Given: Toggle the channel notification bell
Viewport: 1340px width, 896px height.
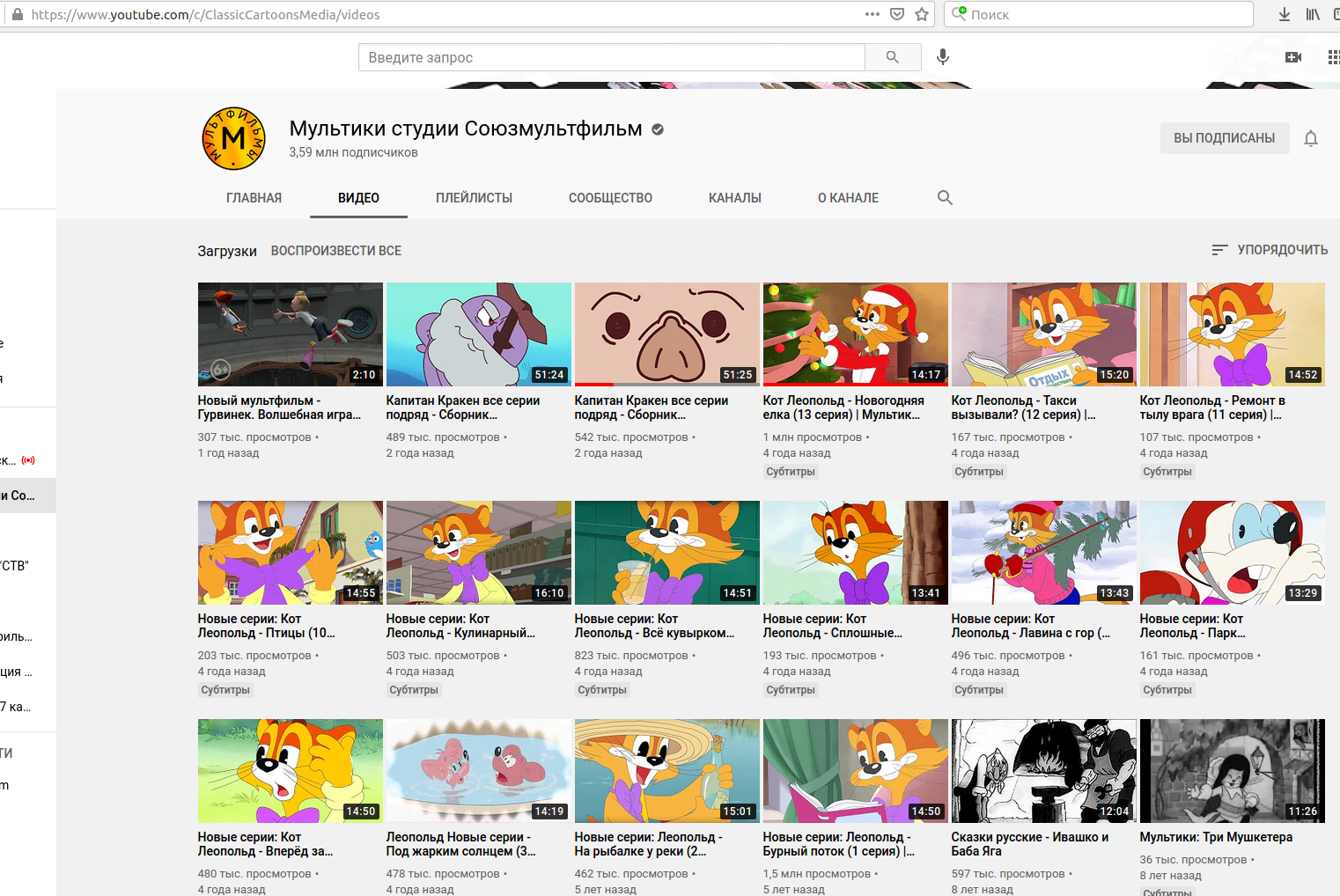Looking at the screenshot, I should (x=1311, y=138).
